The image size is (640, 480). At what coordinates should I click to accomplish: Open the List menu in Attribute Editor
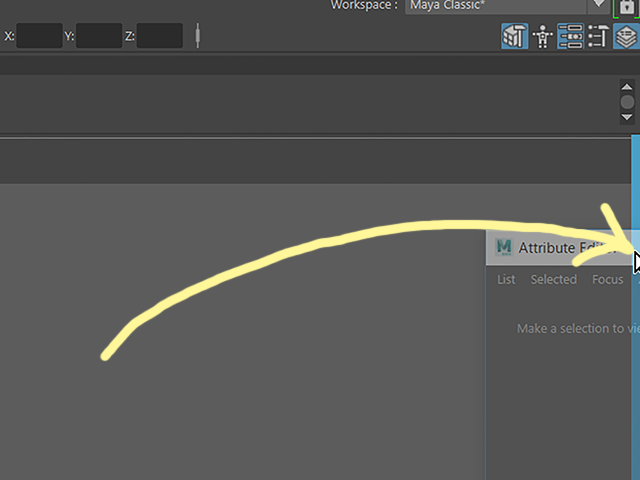coord(506,280)
